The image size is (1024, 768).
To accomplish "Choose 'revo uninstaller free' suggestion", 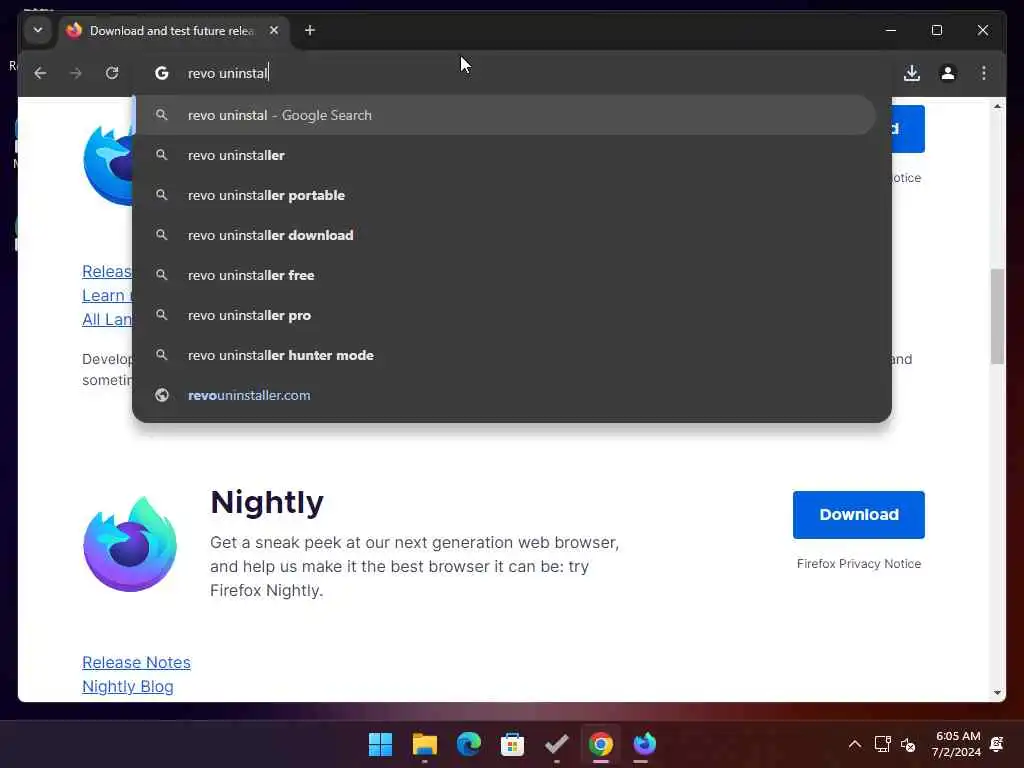I will 504,275.
